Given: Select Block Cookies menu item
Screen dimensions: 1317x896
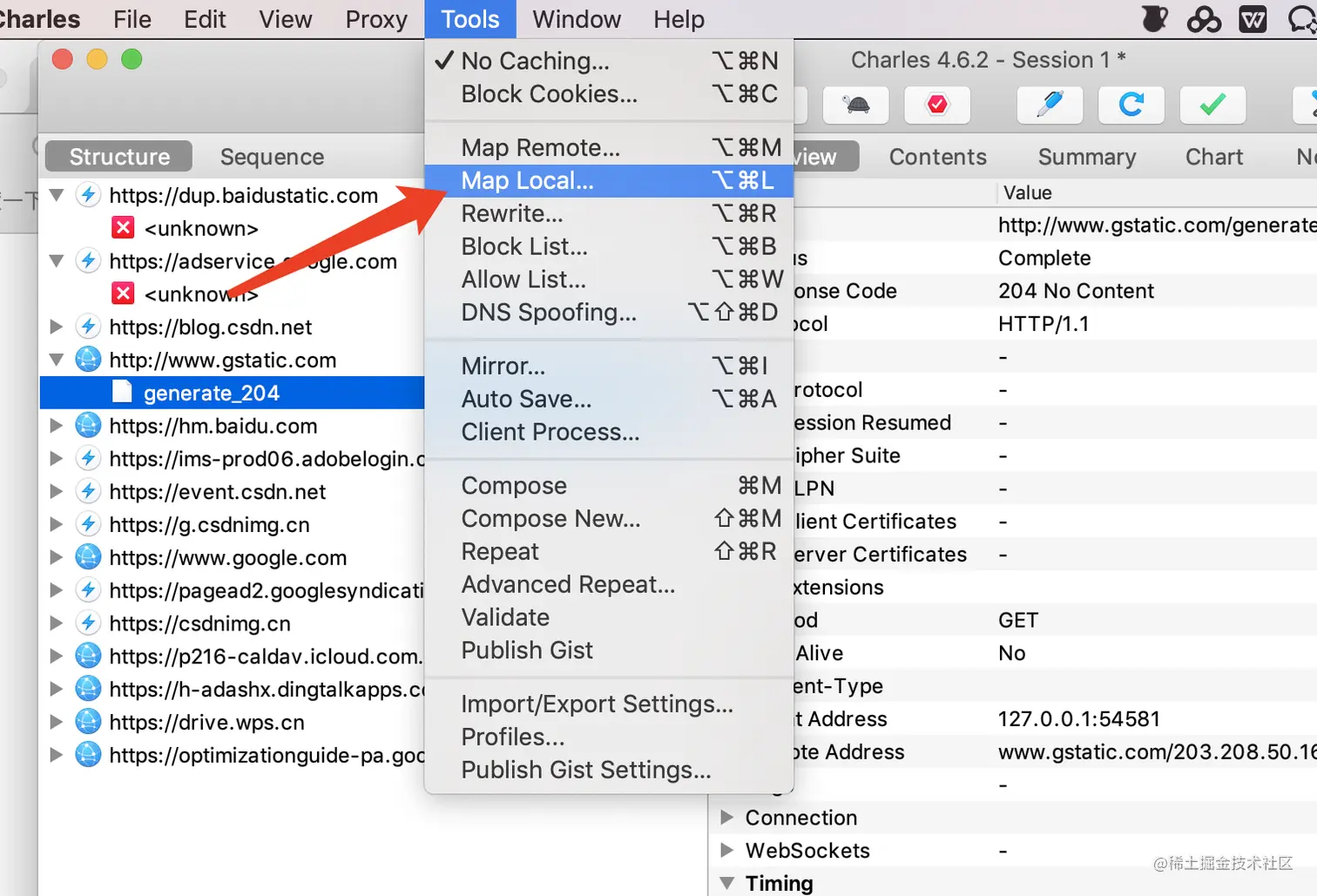Looking at the screenshot, I should [609, 94].
